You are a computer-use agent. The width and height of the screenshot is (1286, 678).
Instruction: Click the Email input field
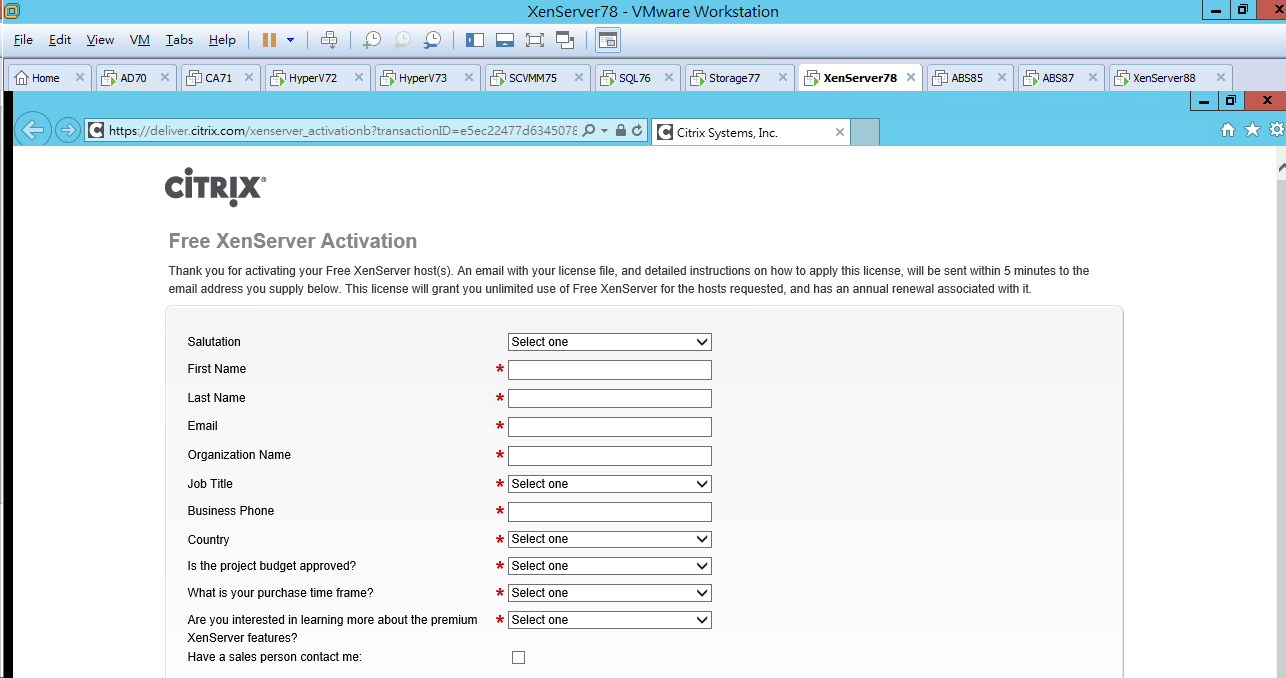(610, 427)
